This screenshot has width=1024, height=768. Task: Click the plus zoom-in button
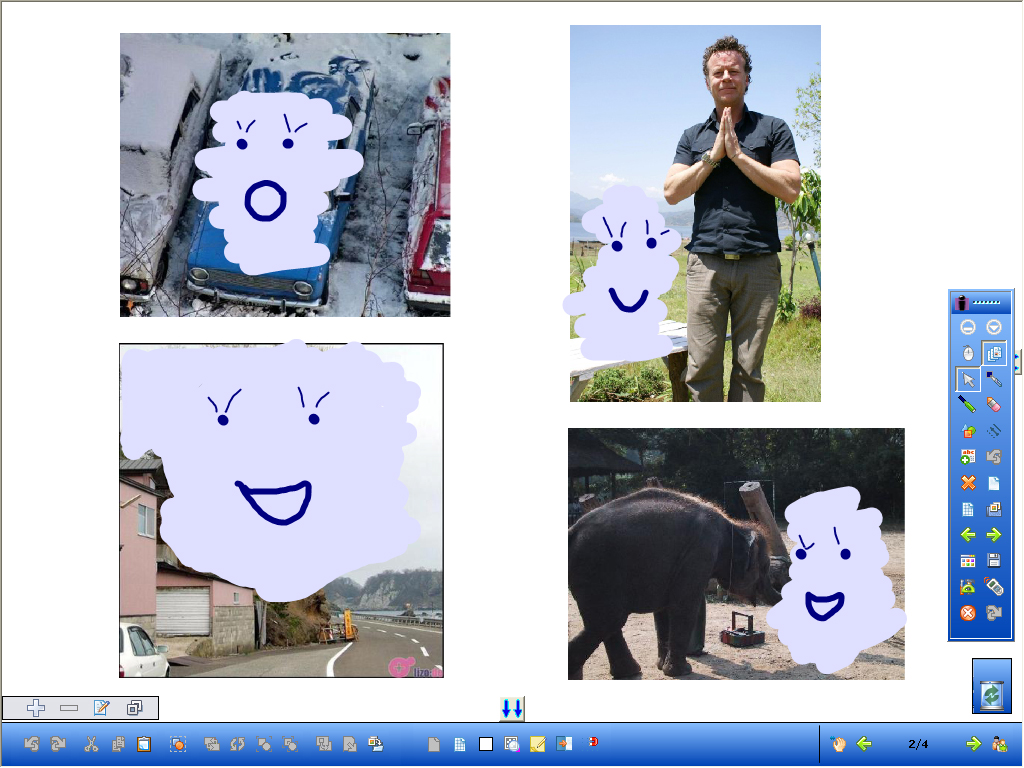[36, 708]
